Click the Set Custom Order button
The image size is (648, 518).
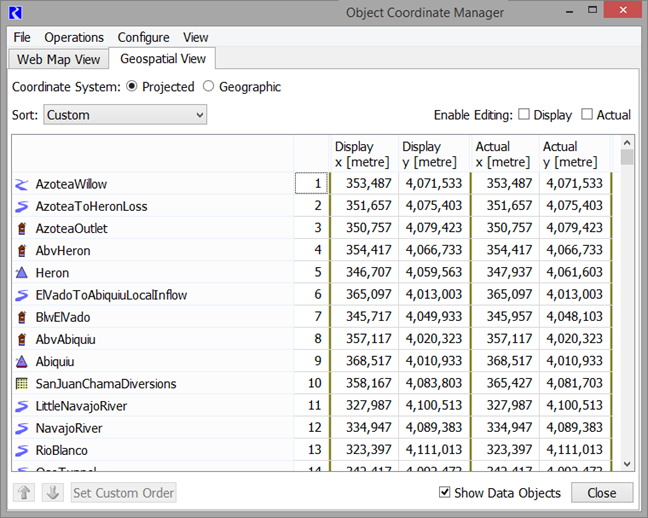tap(123, 493)
